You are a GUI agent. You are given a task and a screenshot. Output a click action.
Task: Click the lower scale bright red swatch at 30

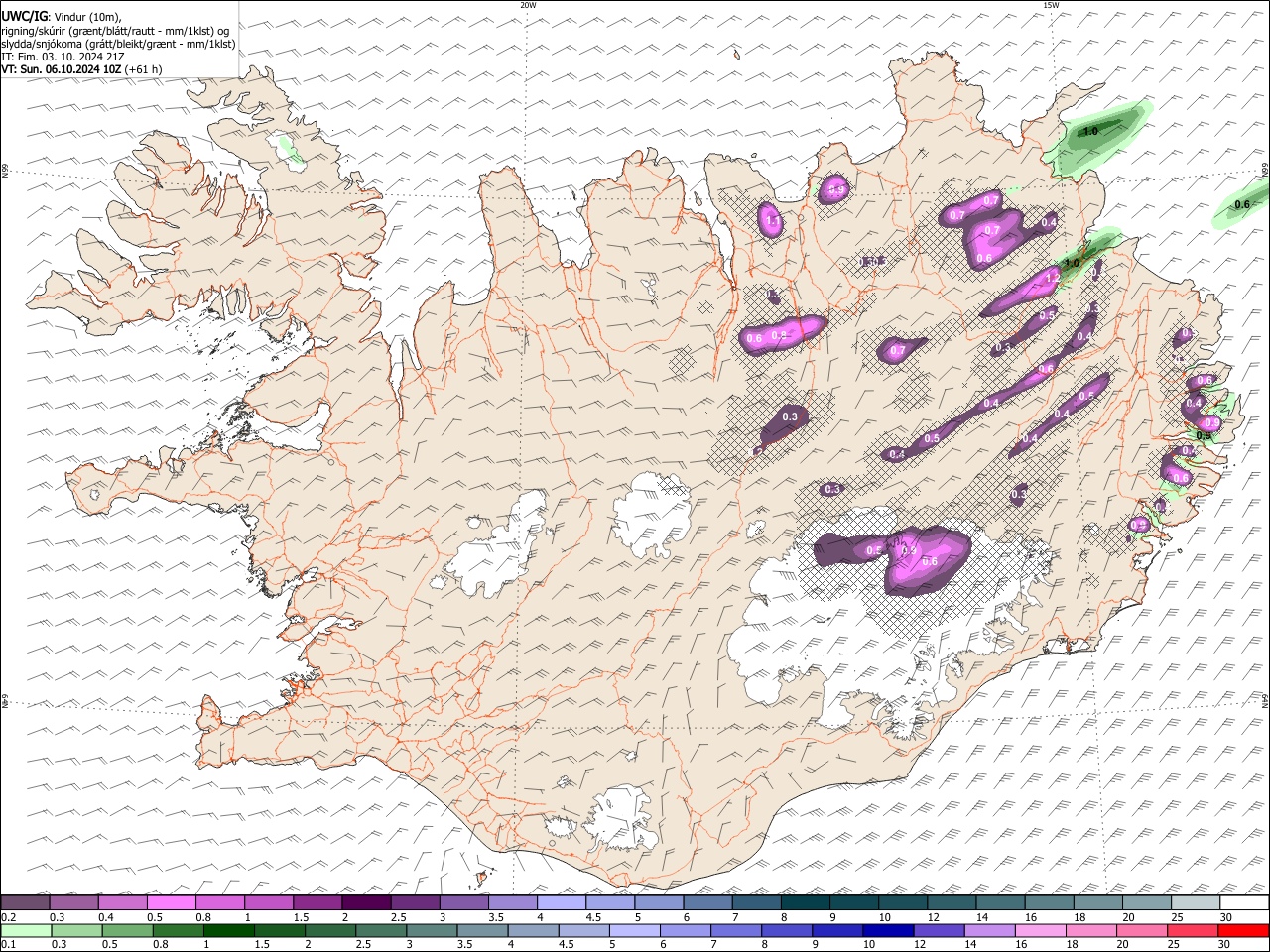click(x=1242, y=931)
